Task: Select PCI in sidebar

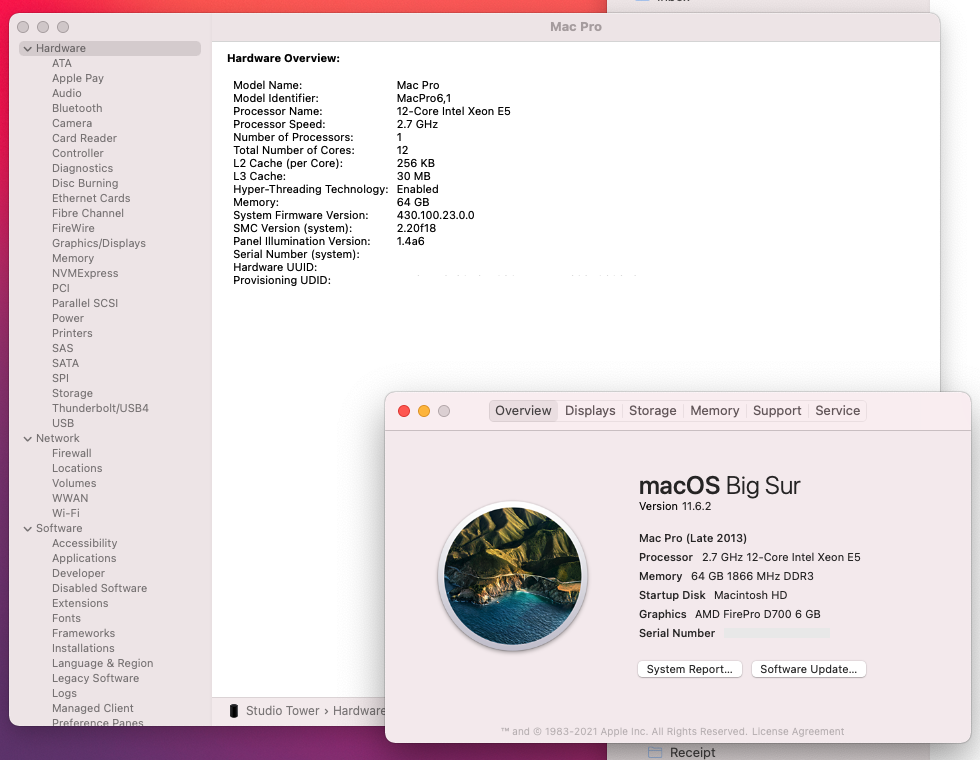Action: [x=61, y=288]
